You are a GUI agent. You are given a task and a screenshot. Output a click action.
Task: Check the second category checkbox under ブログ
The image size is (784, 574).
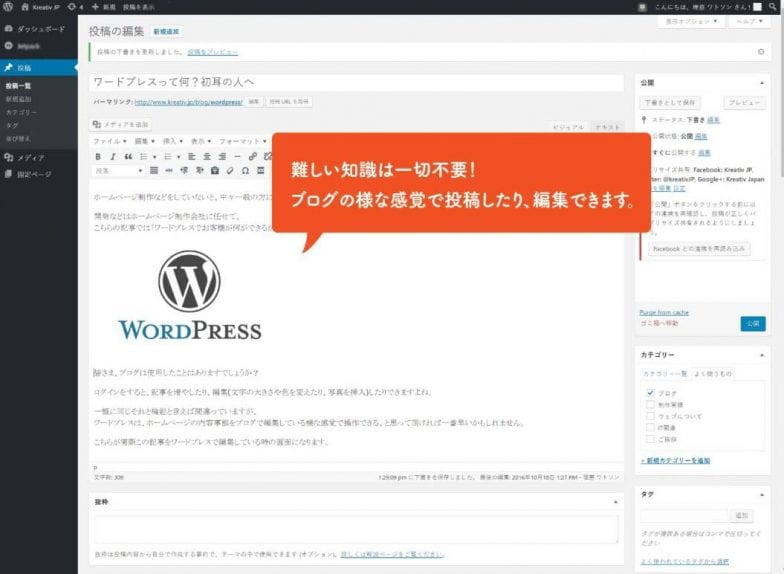coord(650,404)
